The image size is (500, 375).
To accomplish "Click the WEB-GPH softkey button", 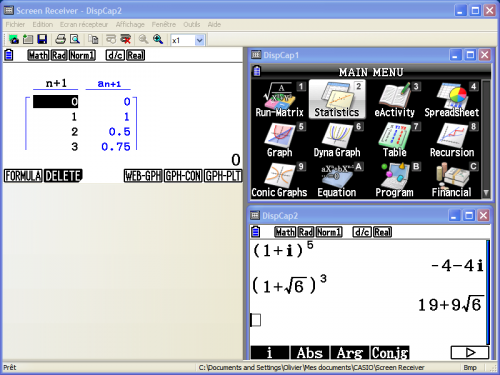I will coord(143,176).
